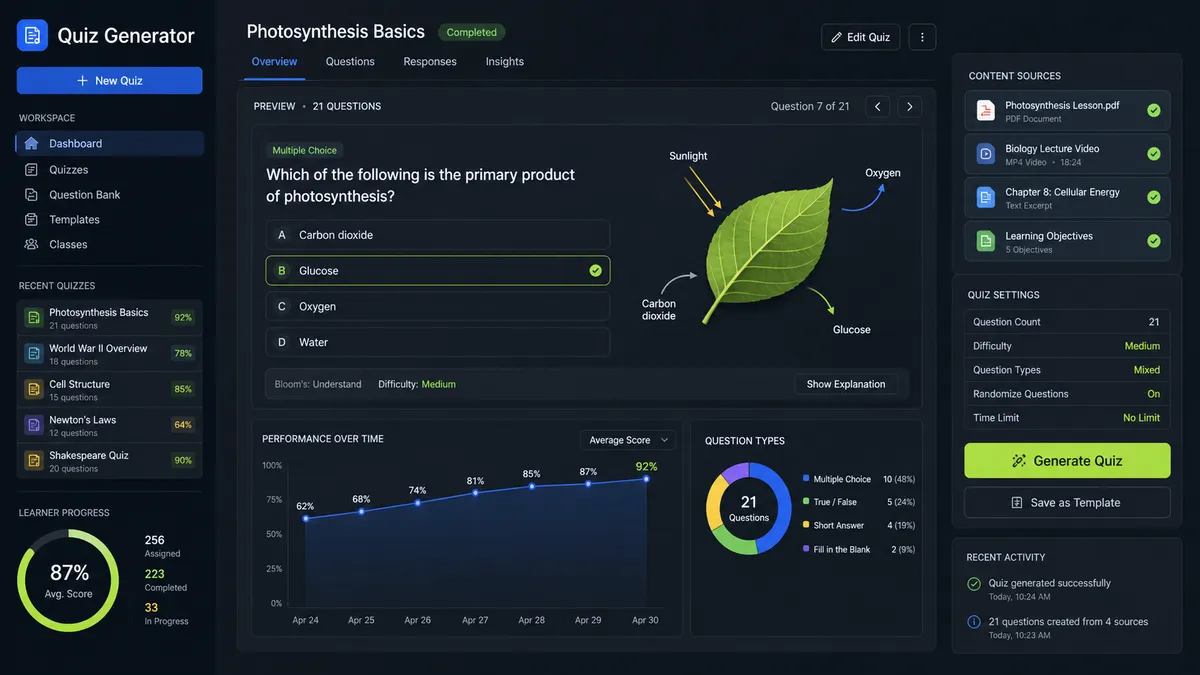Click the video icon for Biology Lecture Video
1200x675 pixels.
[x=986, y=154]
